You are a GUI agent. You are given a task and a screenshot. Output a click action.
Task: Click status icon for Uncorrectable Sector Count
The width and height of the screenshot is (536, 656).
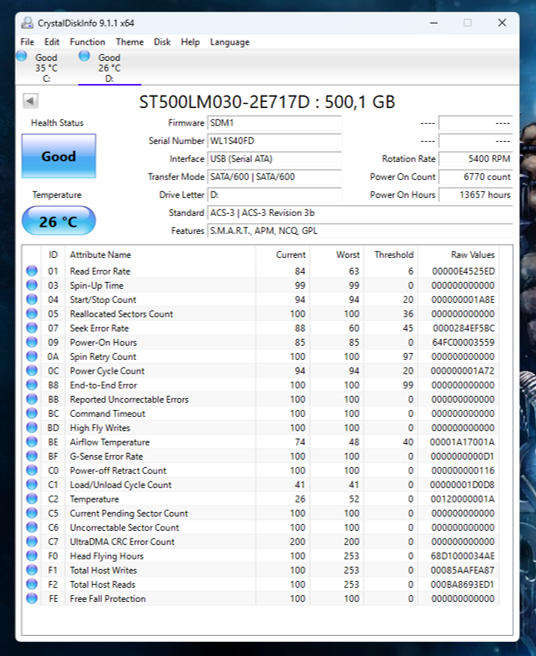[x=32, y=527]
